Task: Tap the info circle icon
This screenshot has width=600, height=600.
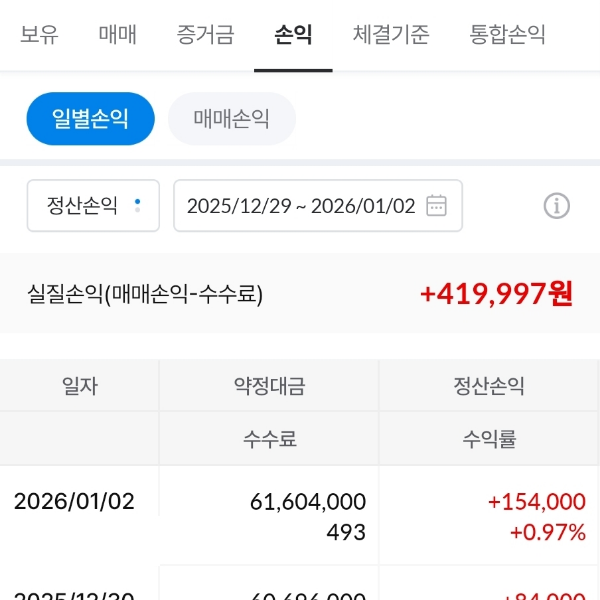Action: (556, 206)
